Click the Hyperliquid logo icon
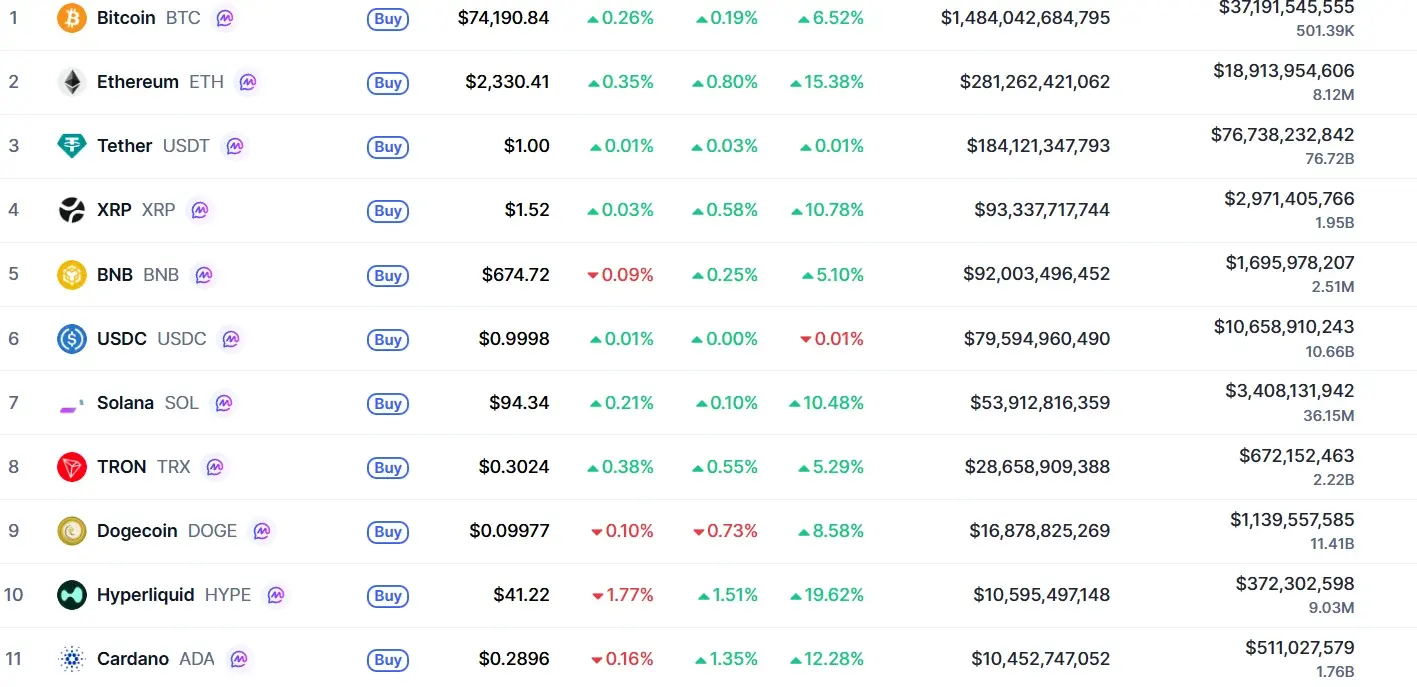Image resolution: width=1417 pixels, height=687 pixels. [71, 595]
